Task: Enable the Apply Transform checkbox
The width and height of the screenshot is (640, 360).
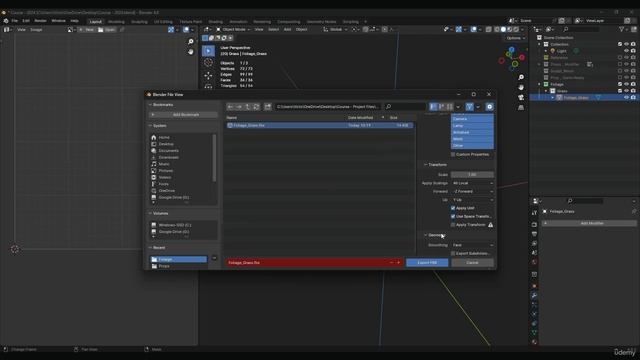Action: tap(453, 225)
